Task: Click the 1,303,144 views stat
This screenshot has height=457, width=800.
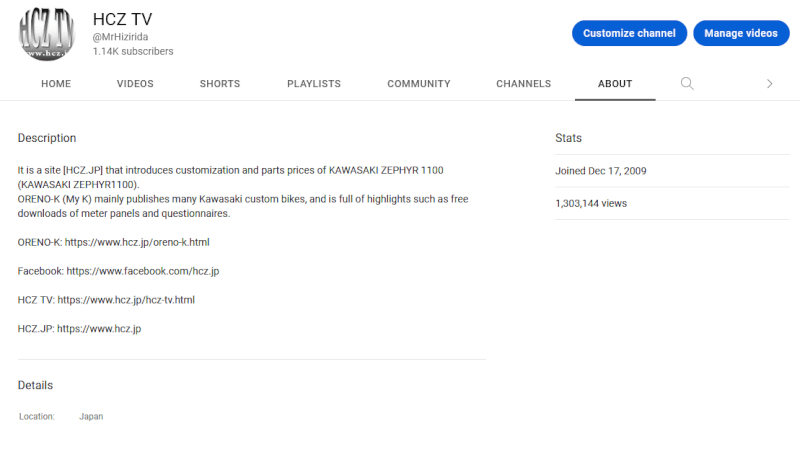Action: pos(591,204)
